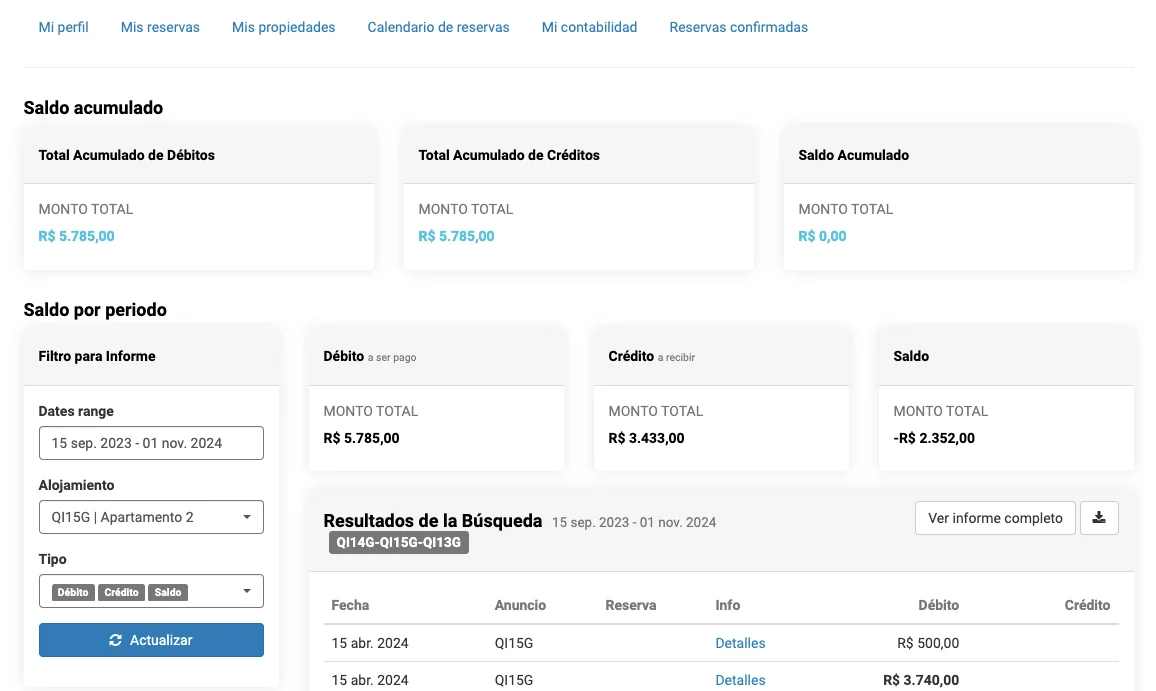Open the Tipo dropdown arrow
Screen dimensions: 1156x691
pyautogui.click(x=247, y=592)
